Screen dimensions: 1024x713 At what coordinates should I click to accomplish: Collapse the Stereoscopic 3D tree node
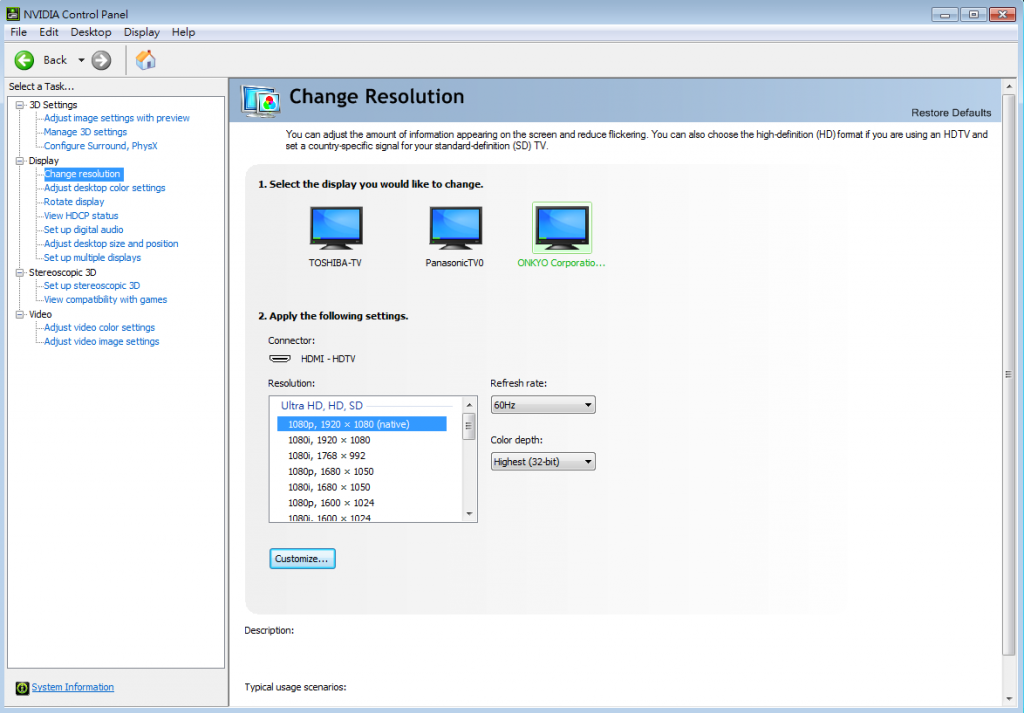(20, 272)
